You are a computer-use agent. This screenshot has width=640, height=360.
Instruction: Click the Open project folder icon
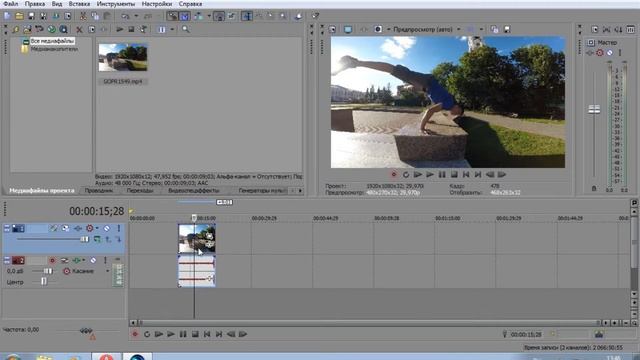click(x=19, y=16)
